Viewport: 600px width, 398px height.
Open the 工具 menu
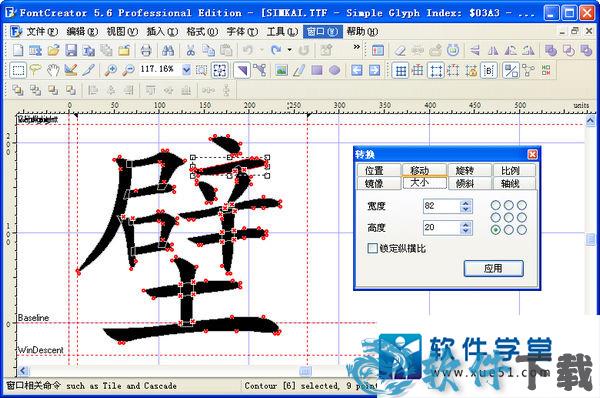(282, 31)
